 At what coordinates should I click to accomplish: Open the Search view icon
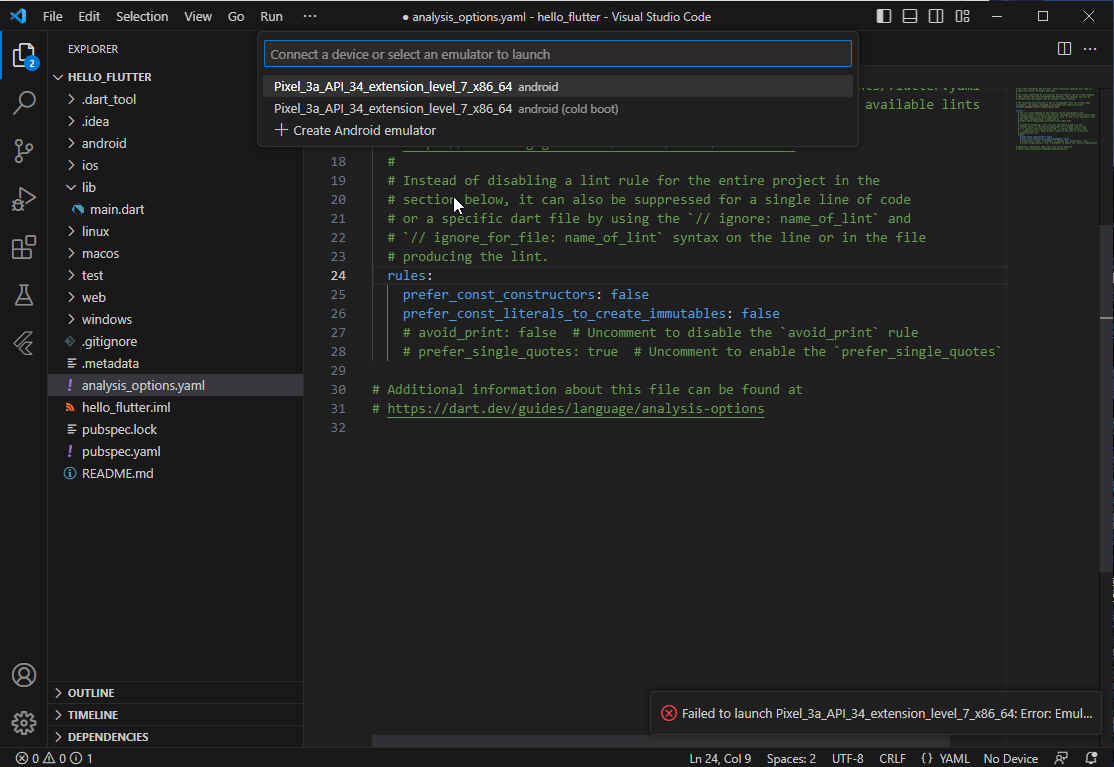point(23,103)
